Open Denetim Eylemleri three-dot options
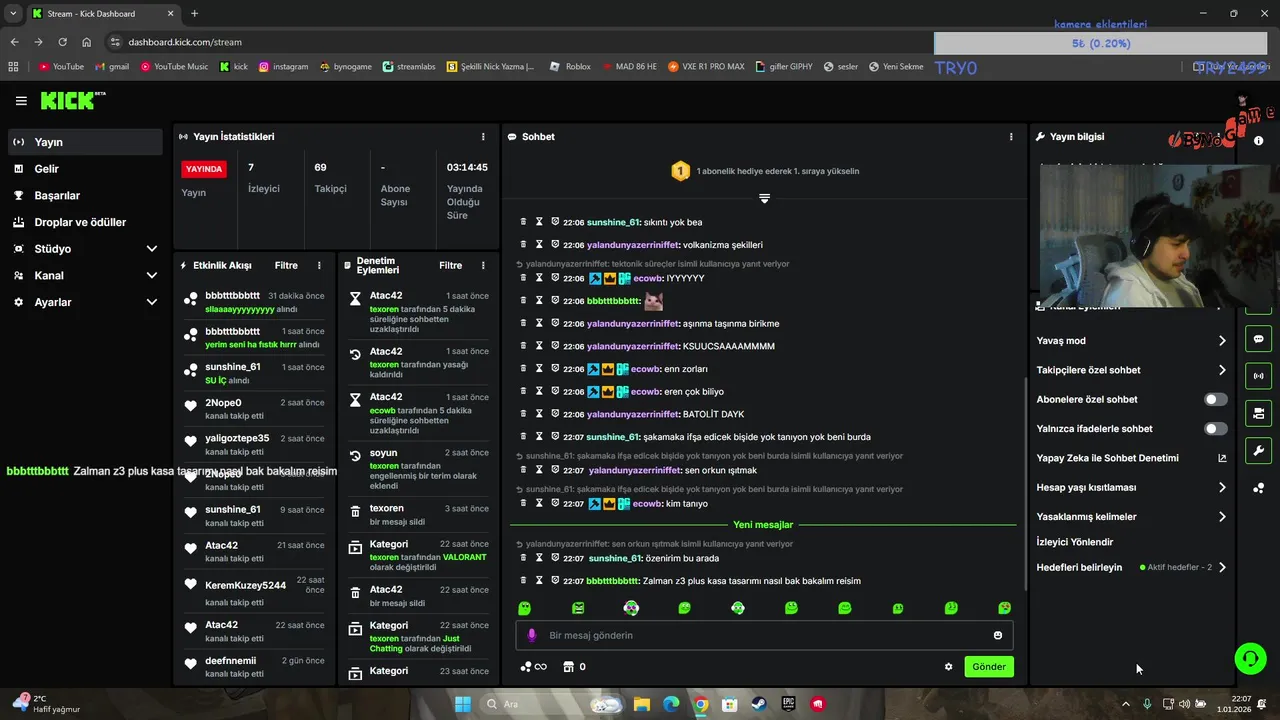1280x720 pixels. [483, 266]
